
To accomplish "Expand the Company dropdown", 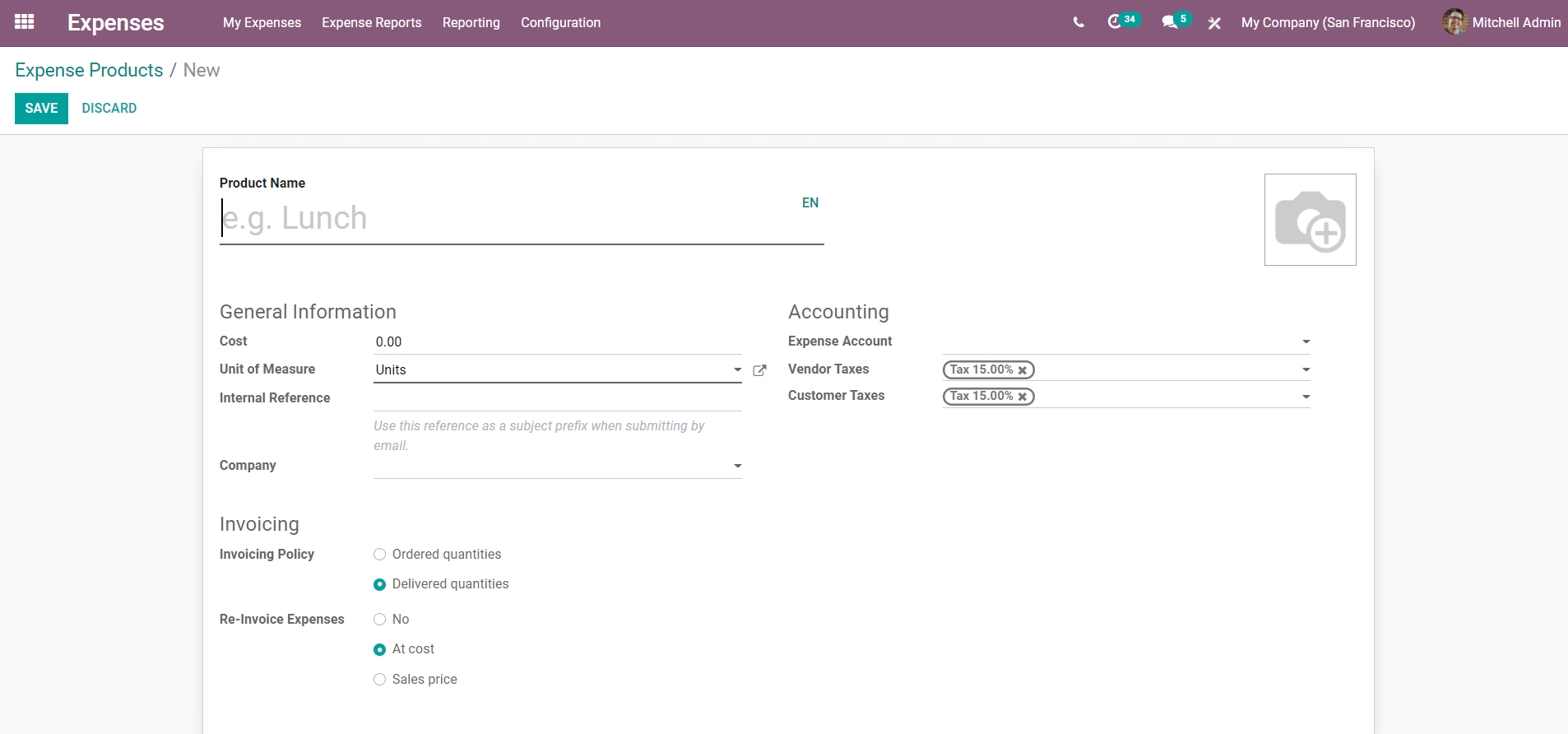I will pyautogui.click(x=738, y=466).
